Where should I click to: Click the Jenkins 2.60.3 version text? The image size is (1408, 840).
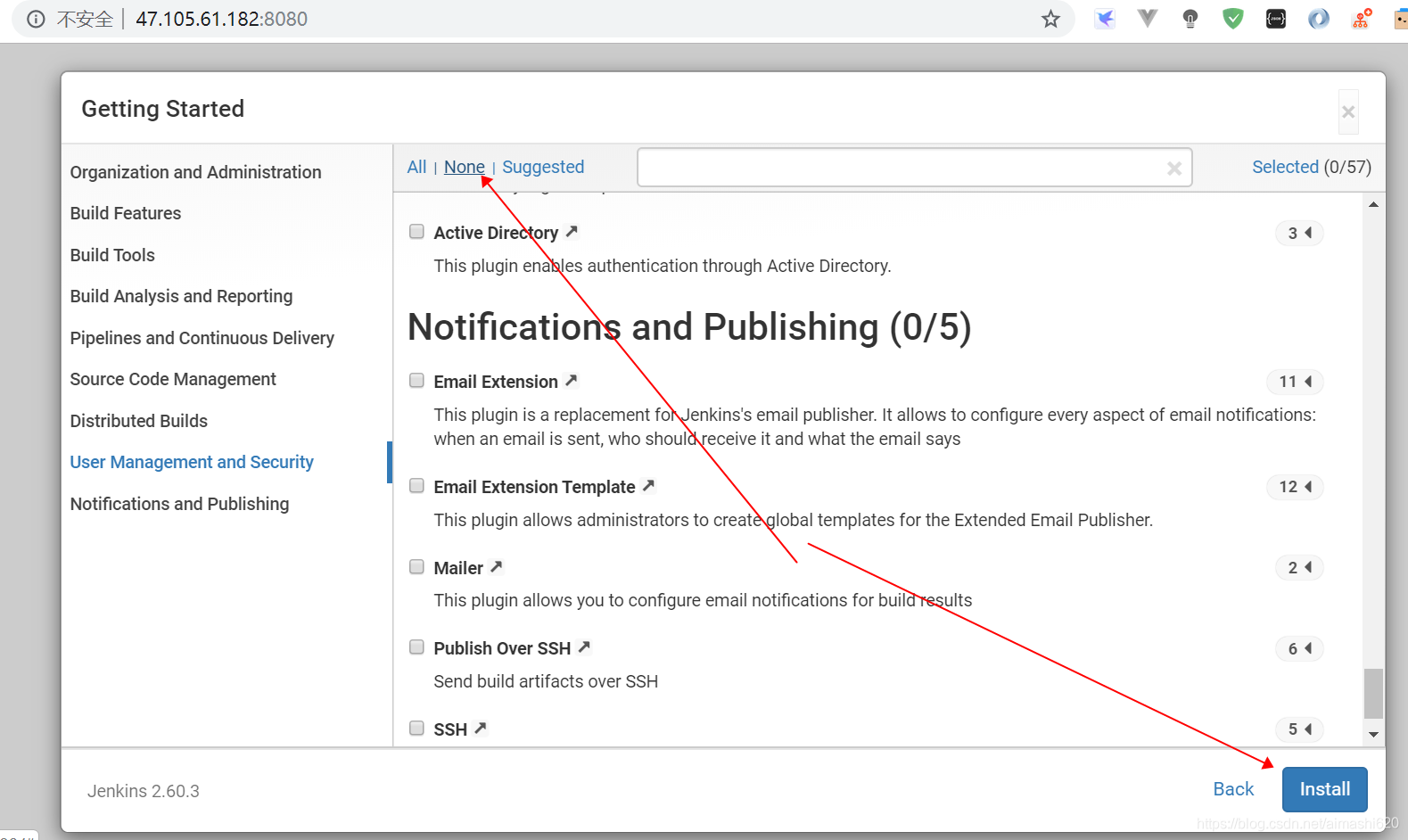coord(144,791)
